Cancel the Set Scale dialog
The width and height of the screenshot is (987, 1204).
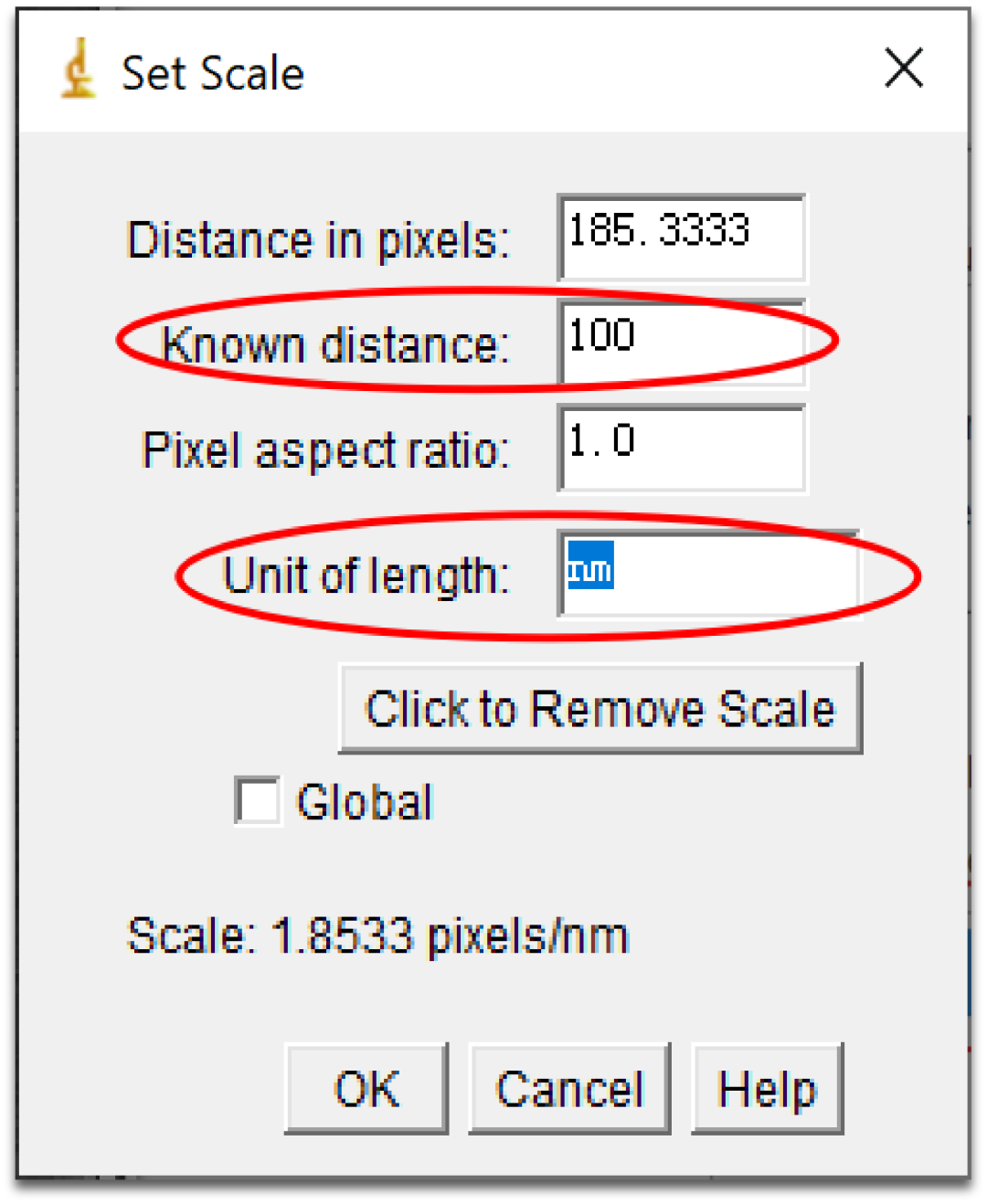[569, 1088]
